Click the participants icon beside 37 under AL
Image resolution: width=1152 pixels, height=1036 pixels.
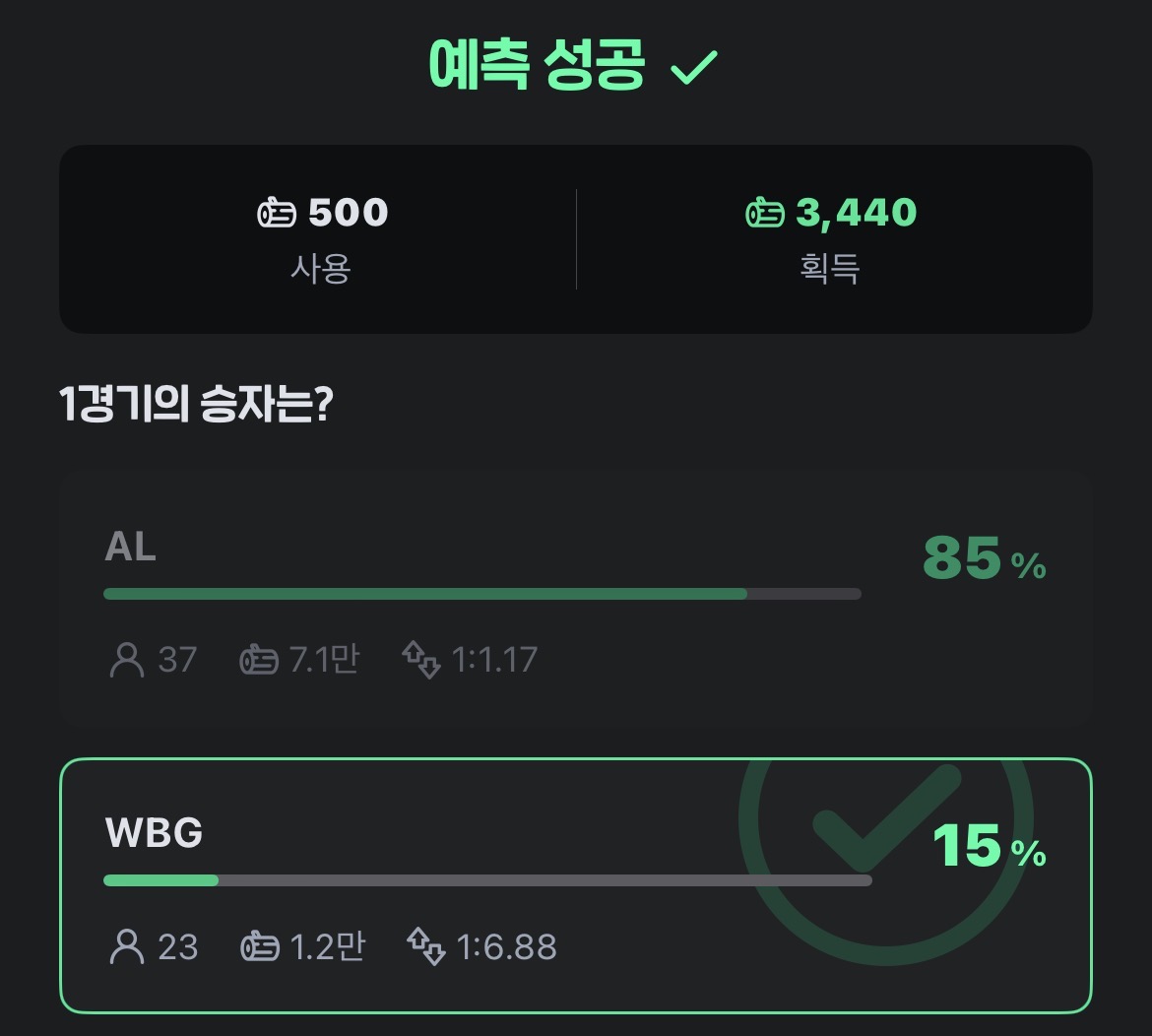click(127, 659)
